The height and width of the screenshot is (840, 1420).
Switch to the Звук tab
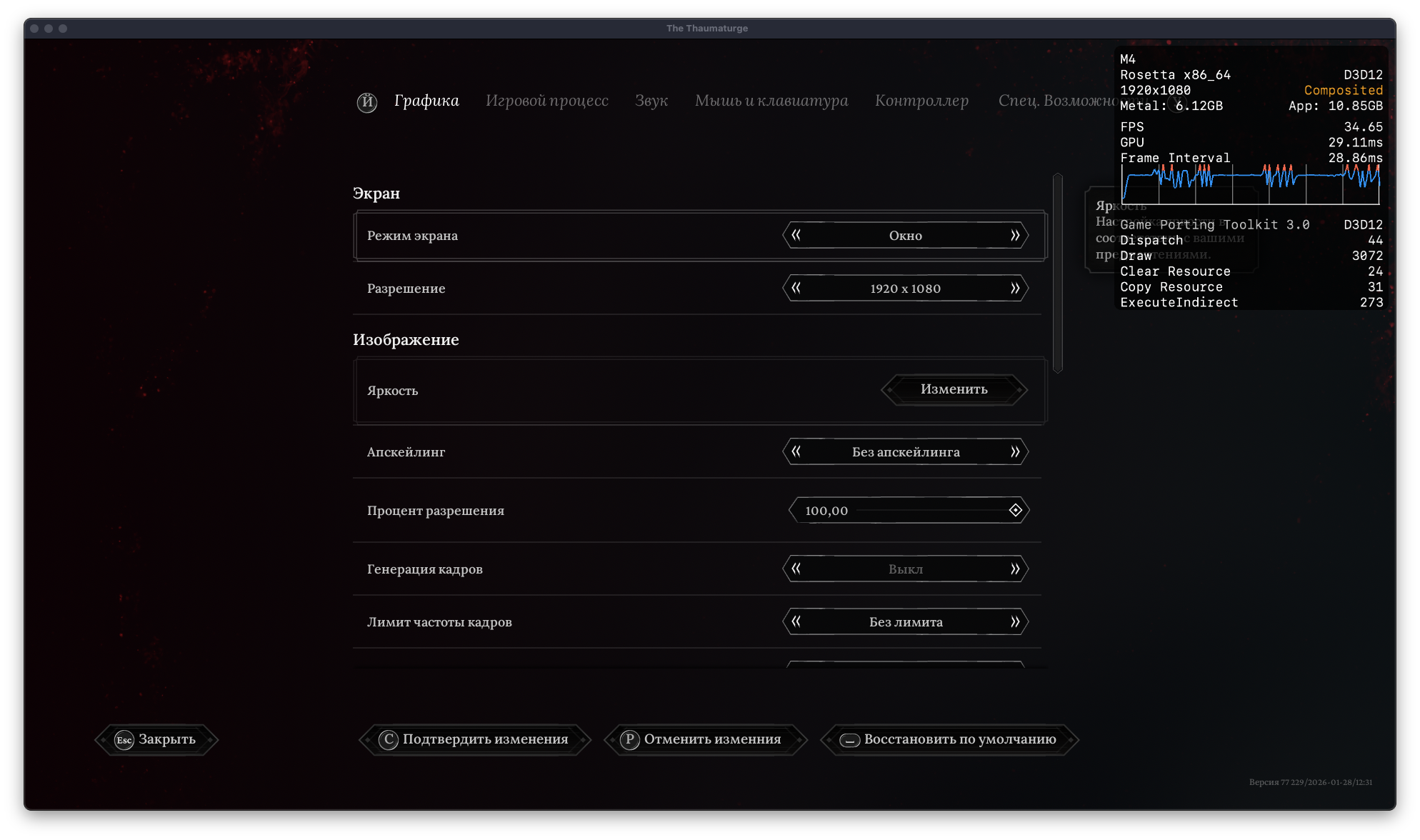tap(651, 101)
